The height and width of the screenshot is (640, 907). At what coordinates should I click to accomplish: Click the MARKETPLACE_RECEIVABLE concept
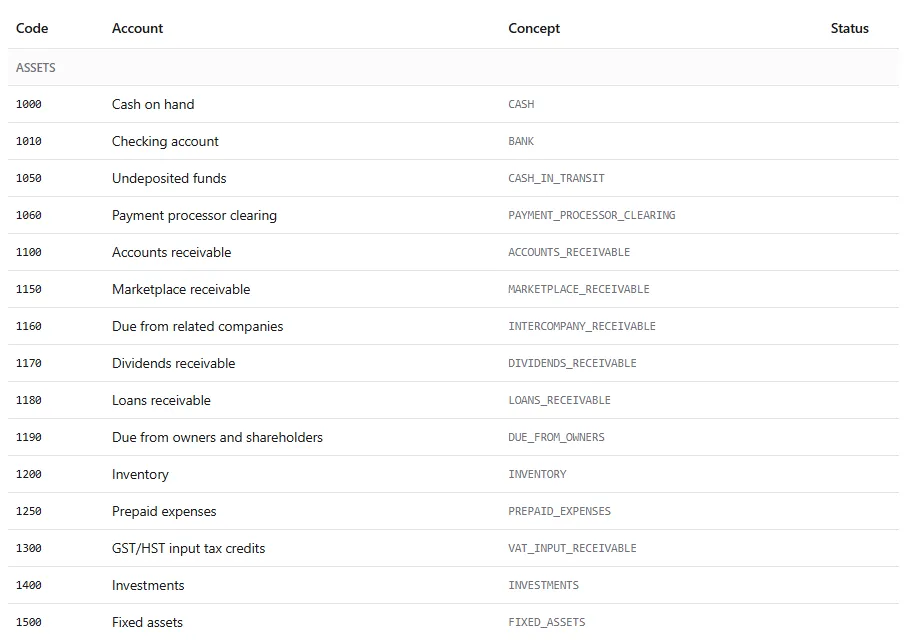(578, 289)
